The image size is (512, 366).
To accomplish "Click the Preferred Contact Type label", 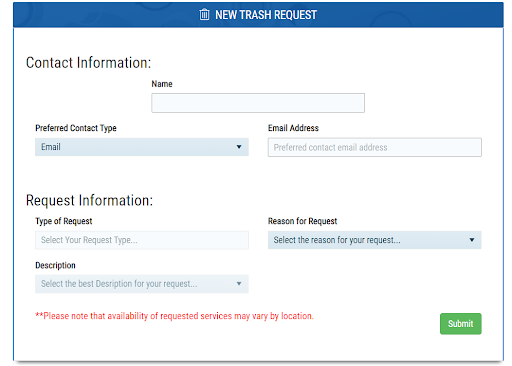I will (76, 128).
